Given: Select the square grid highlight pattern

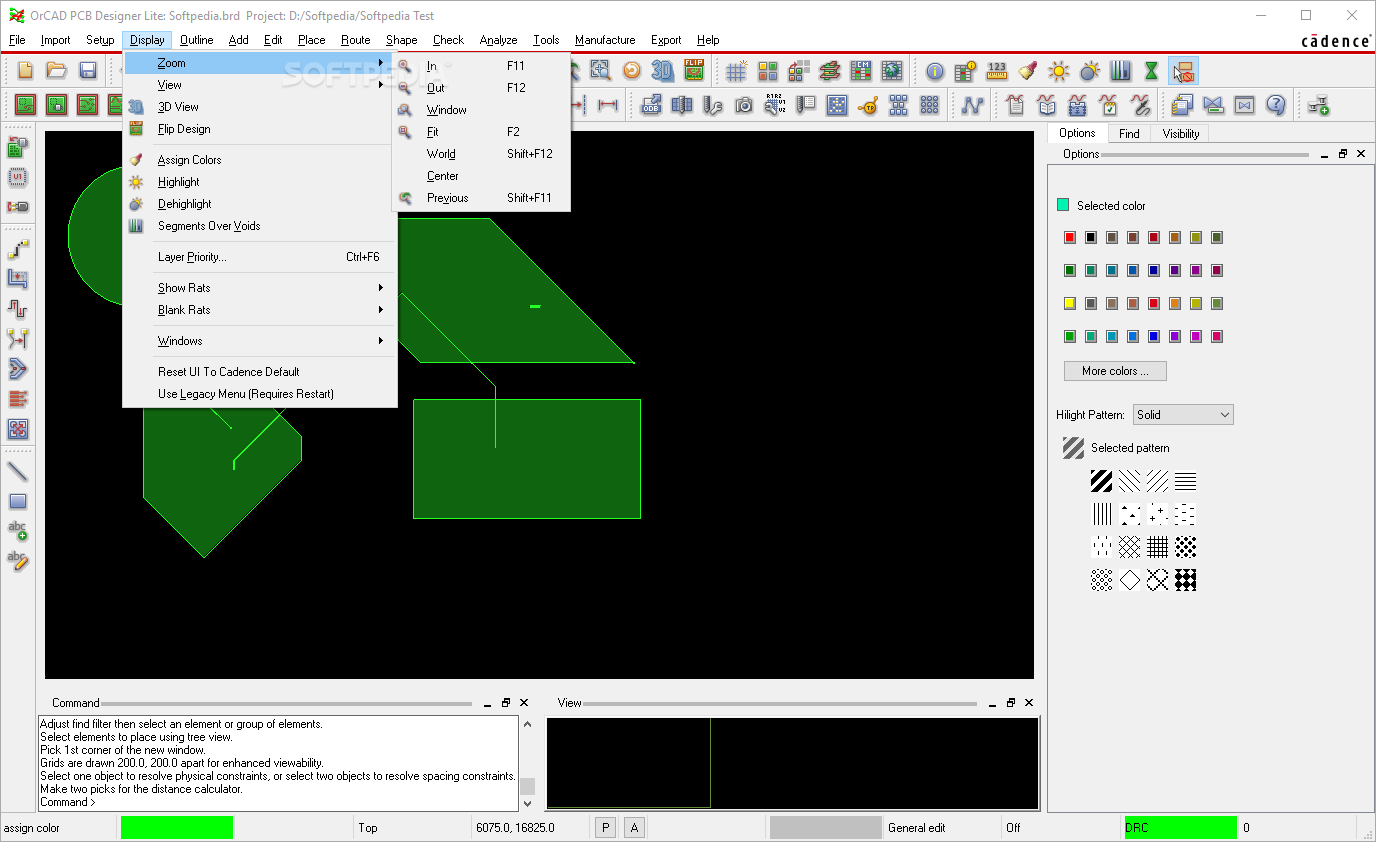Looking at the screenshot, I should tap(1157, 547).
